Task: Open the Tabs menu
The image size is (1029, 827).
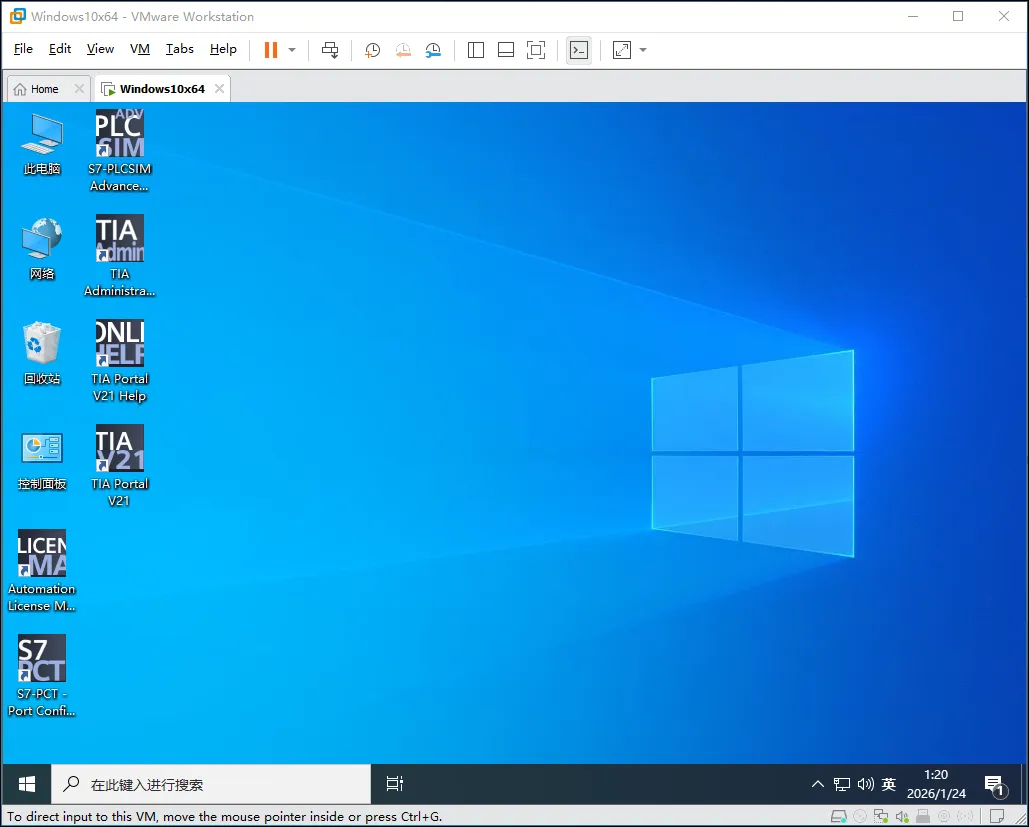Action: click(179, 49)
